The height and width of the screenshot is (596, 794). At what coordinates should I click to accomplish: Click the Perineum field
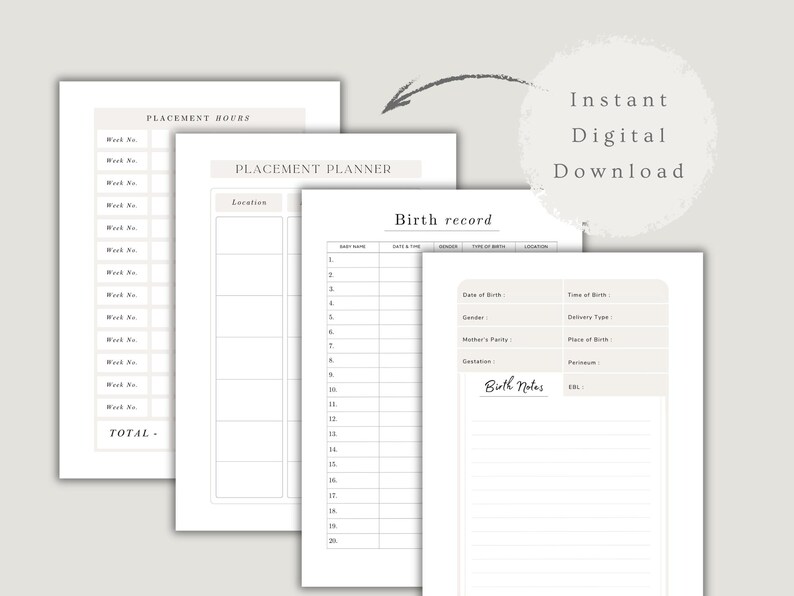pyautogui.click(x=616, y=362)
